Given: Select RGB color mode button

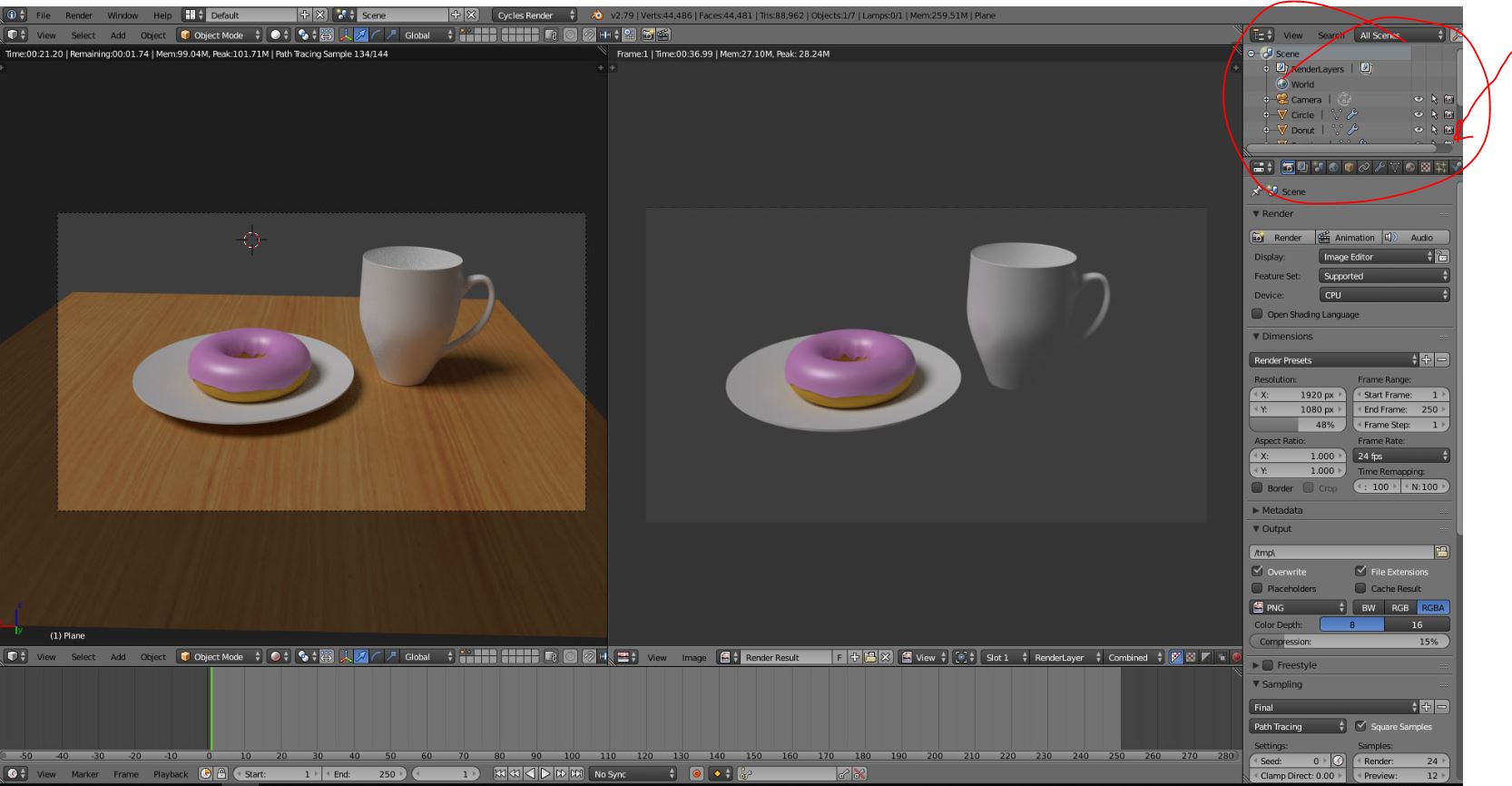Looking at the screenshot, I should (x=1400, y=607).
